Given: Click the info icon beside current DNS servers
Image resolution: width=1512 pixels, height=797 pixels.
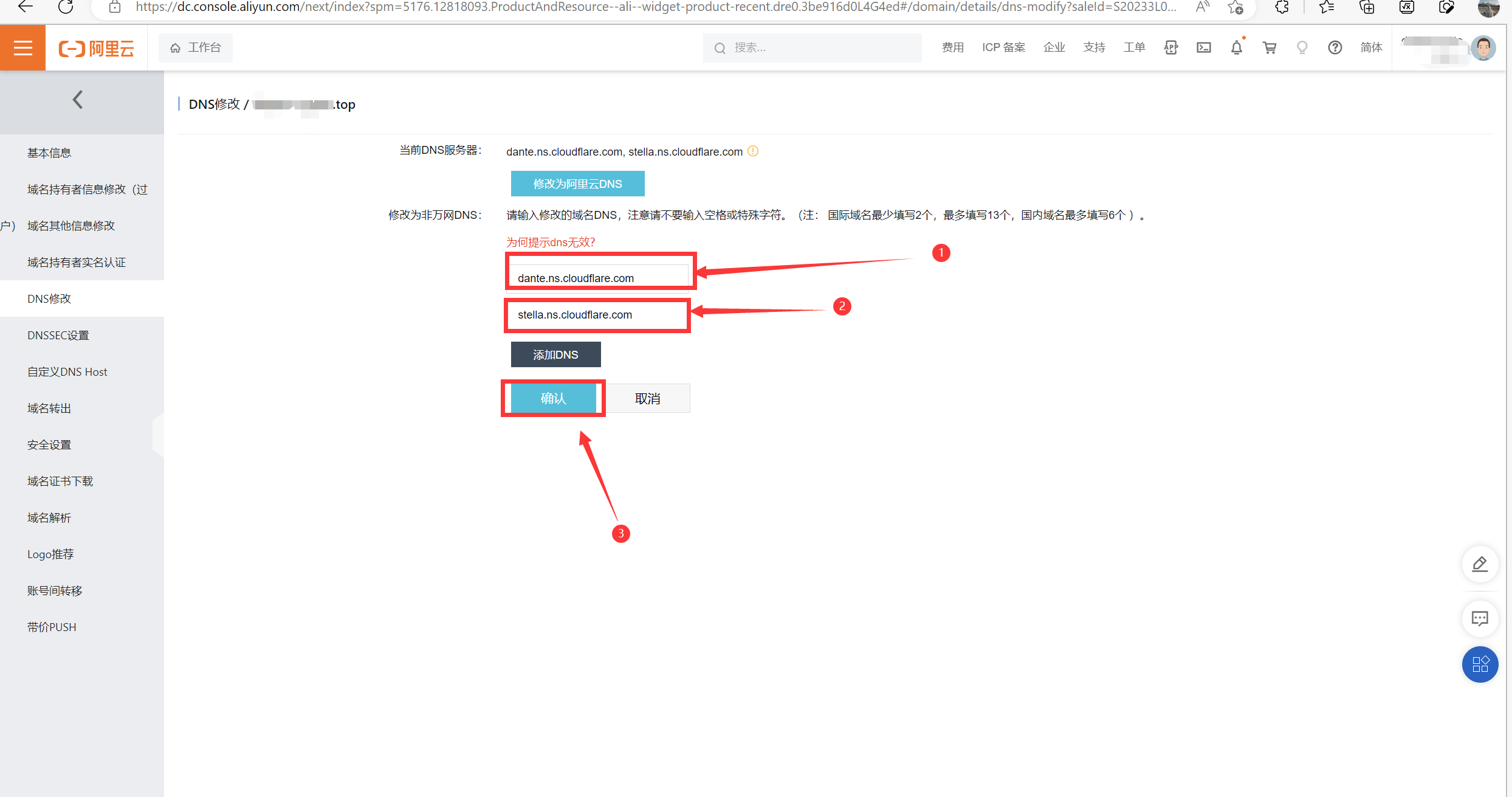Looking at the screenshot, I should pos(753,151).
